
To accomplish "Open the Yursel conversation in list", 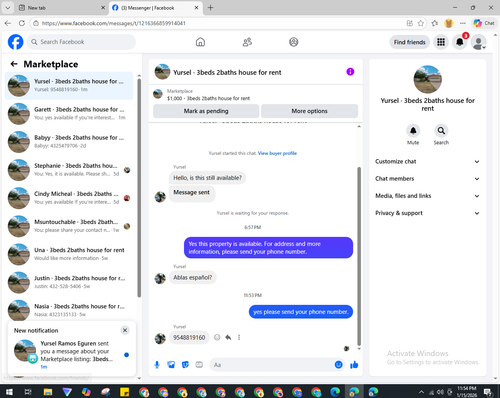I will point(69,86).
